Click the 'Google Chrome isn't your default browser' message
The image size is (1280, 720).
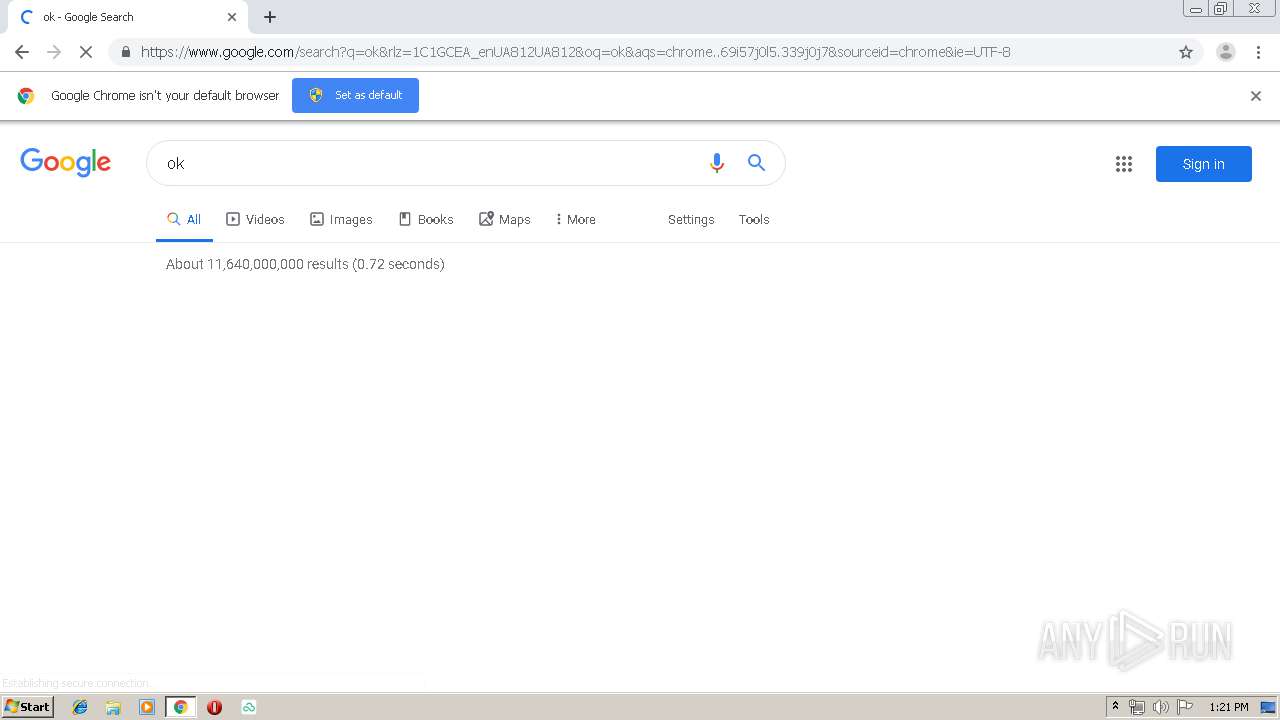click(165, 96)
